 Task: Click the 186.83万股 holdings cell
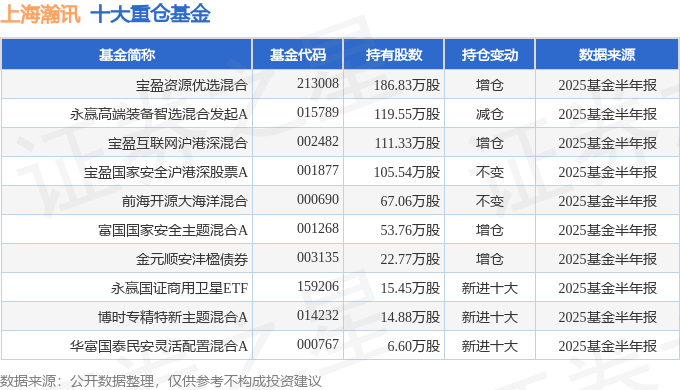point(407,85)
